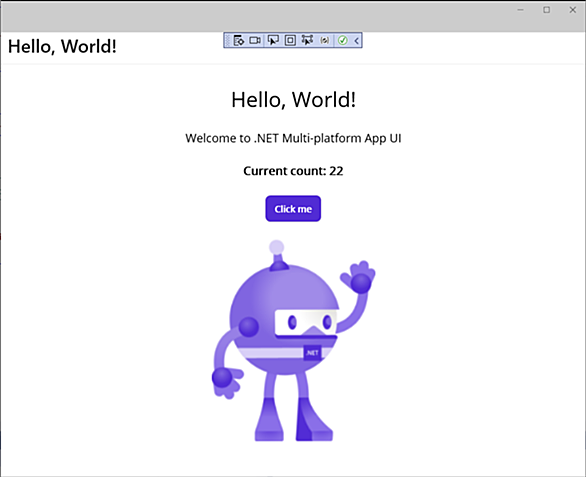Open the binding failures indicator icon
Screen dimensions: 586x477
(x=325, y=40)
